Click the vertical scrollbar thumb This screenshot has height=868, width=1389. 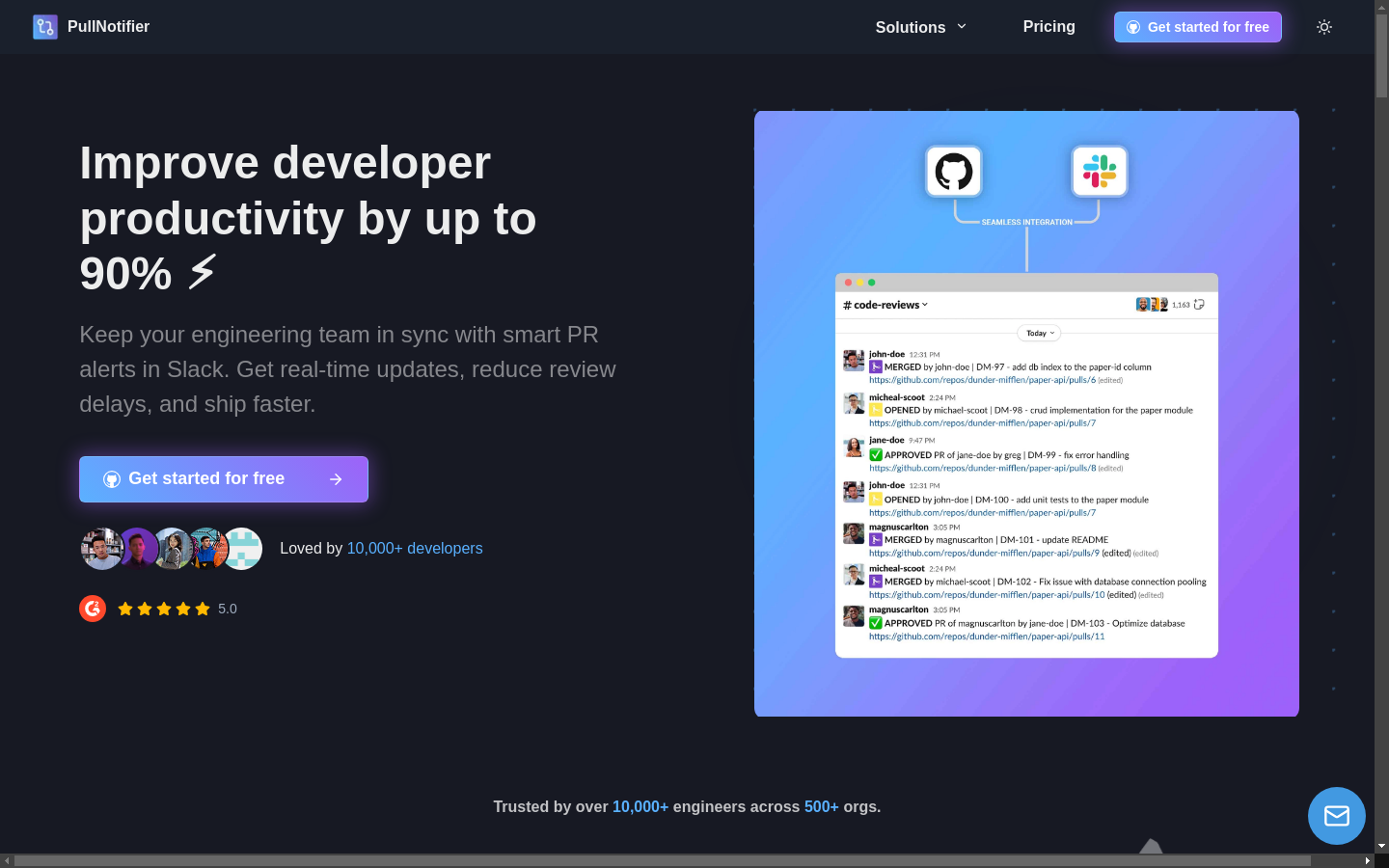point(1381,56)
